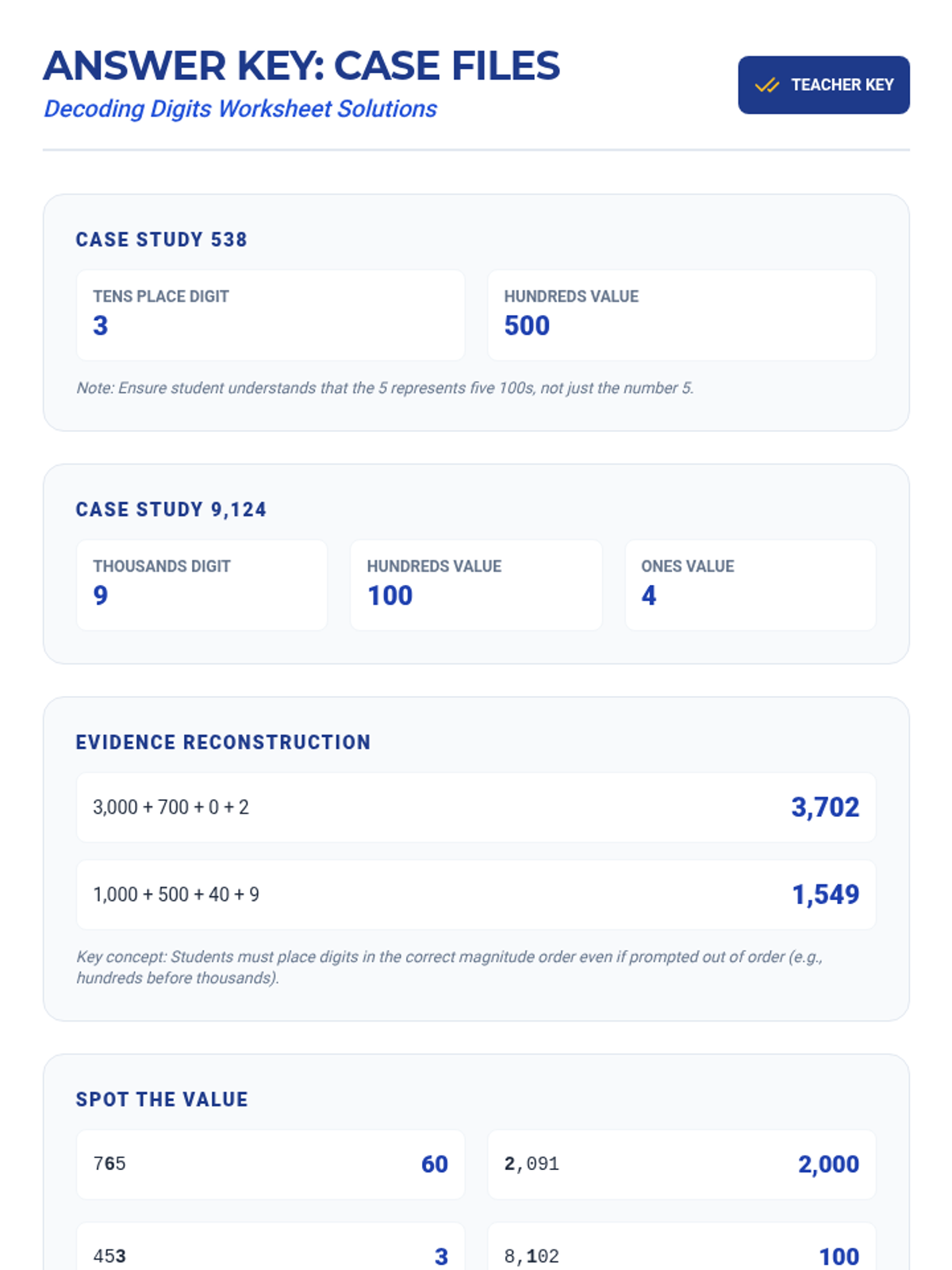The width and height of the screenshot is (952, 1270).
Task: Click the Answer Key: Case Files title
Action: click(301, 66)
